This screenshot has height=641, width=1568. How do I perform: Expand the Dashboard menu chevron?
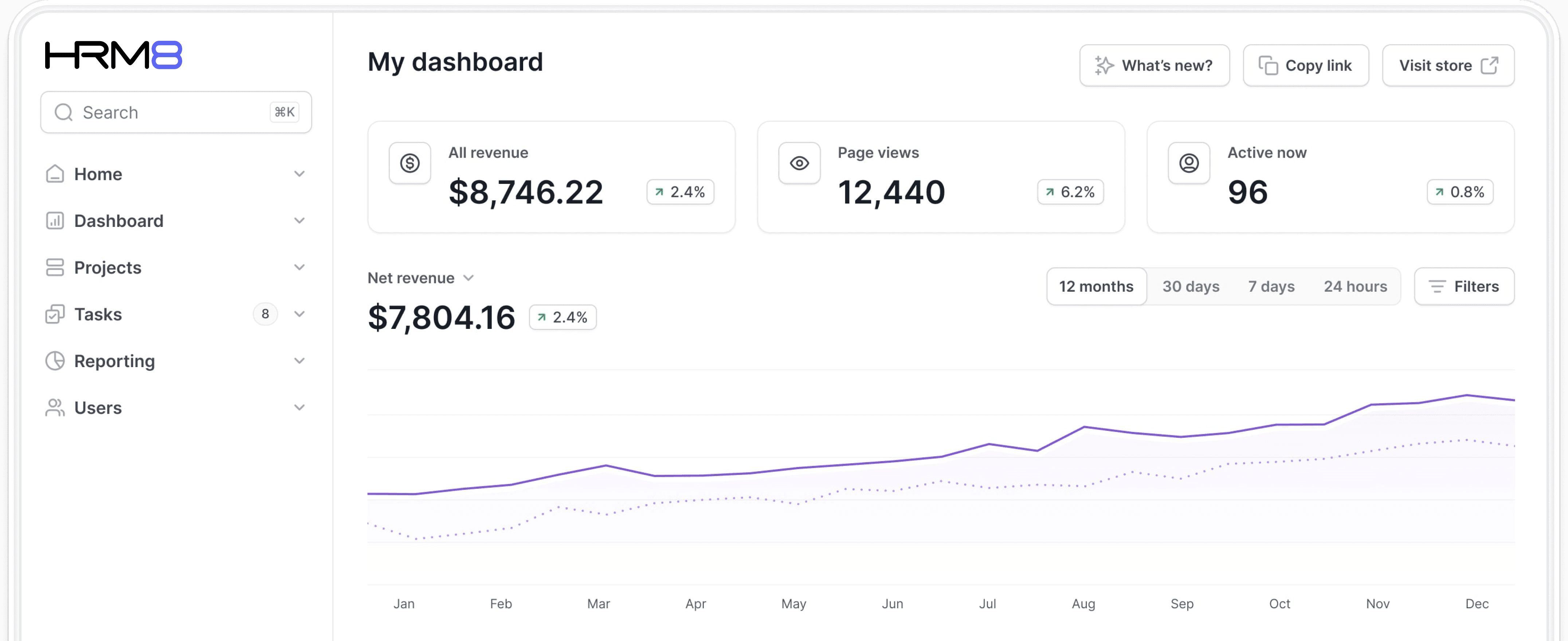click(299, 221)
